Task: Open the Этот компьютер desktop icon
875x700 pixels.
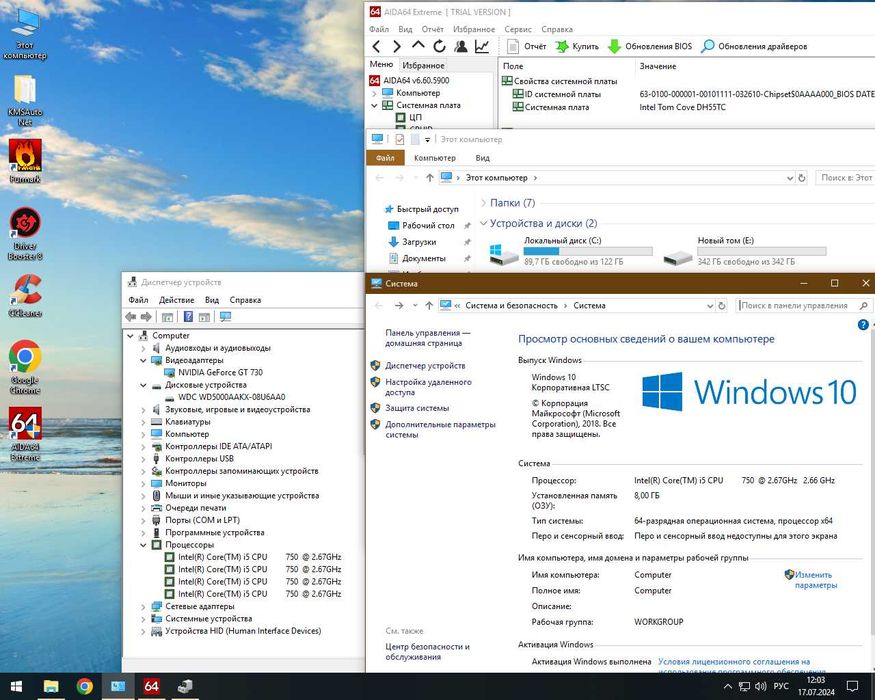Action: click(x=25, y=33)
